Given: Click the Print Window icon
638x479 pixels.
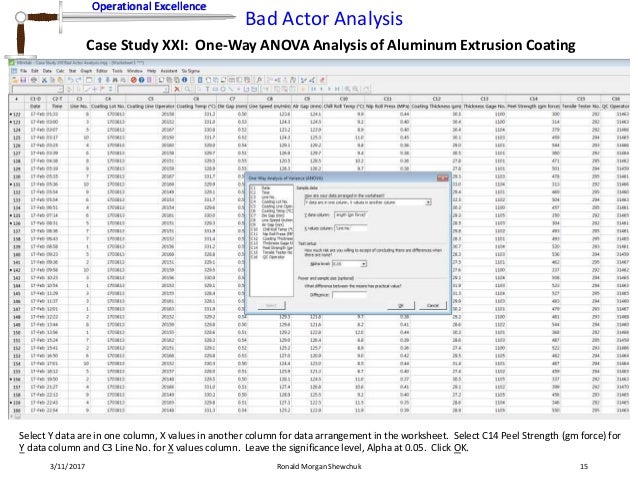Looking at the screenshot, I should click(34, 80).
